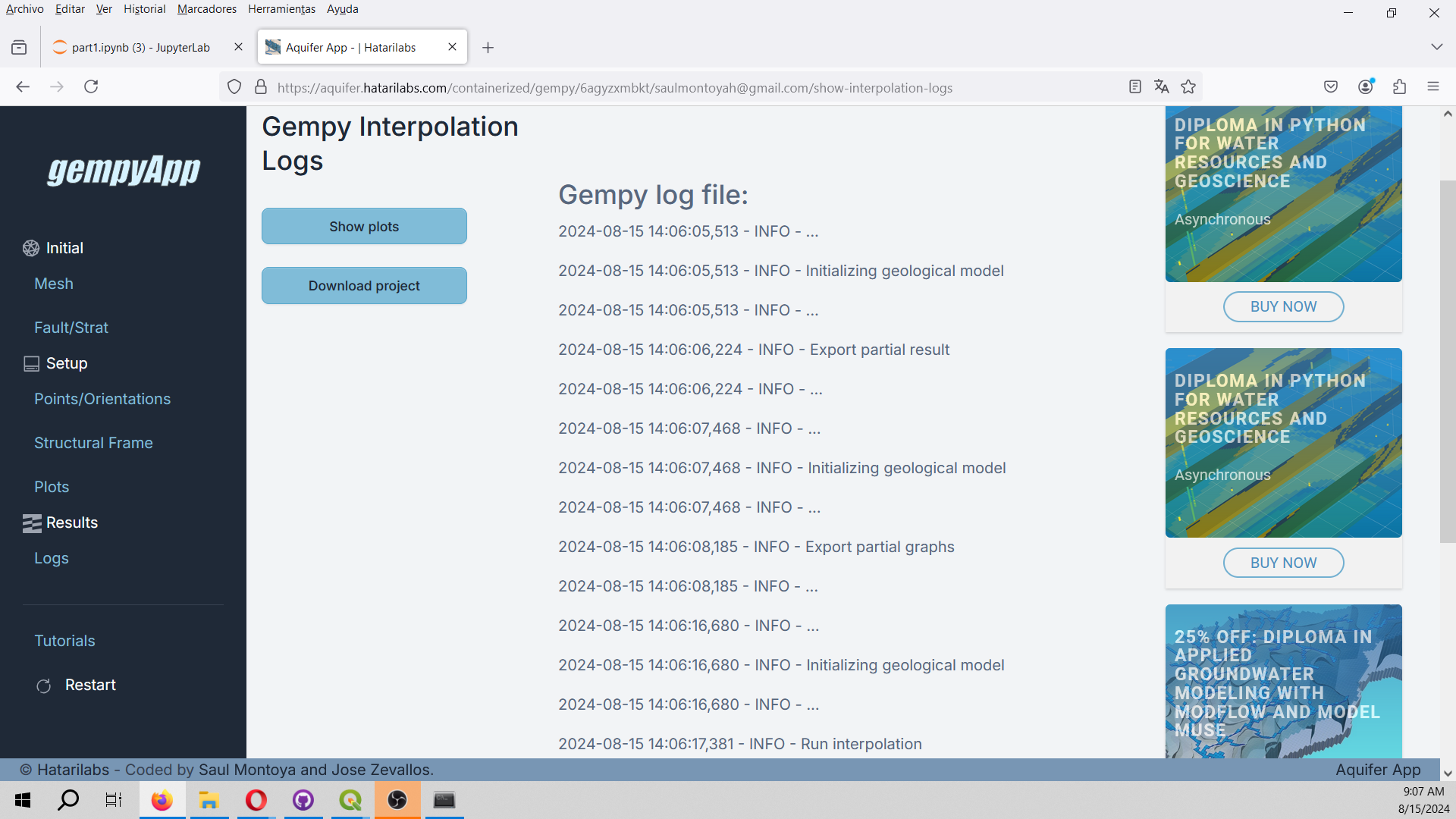Screen dimensions: 1456x819
Task: Open the Editar menu
Action: point(70,9)
